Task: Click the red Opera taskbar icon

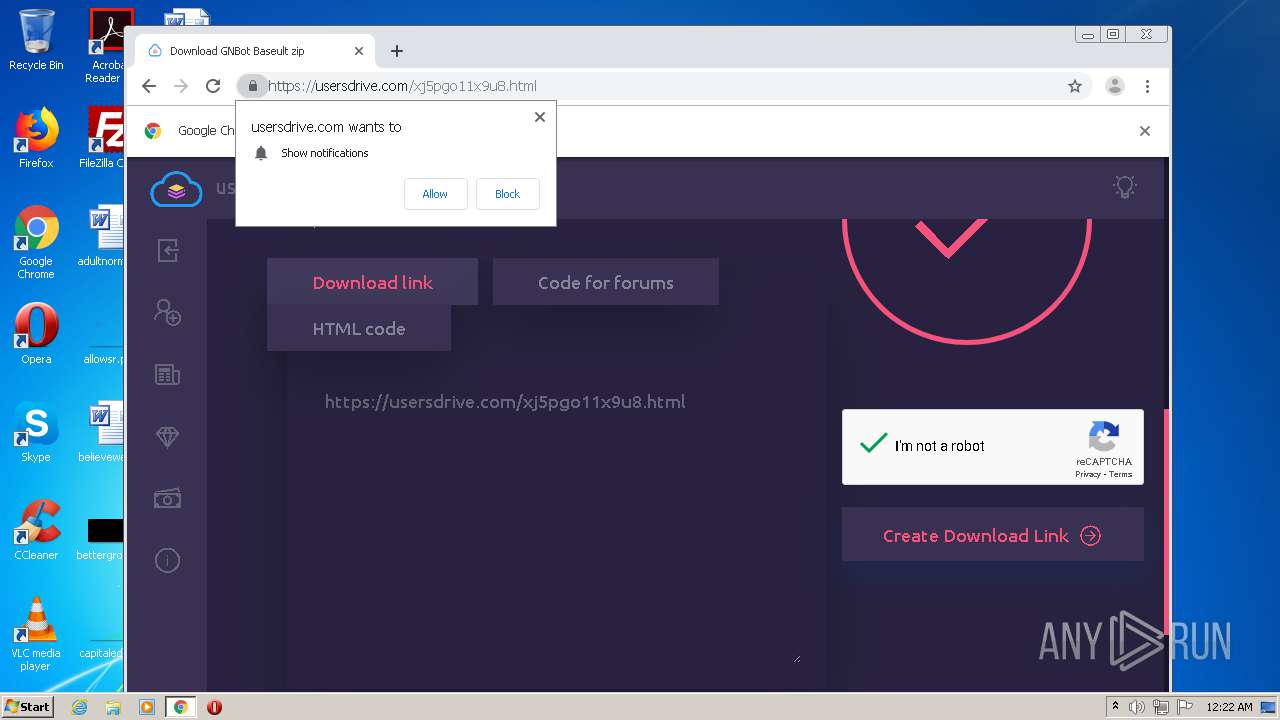Action: tap(214, 707)
